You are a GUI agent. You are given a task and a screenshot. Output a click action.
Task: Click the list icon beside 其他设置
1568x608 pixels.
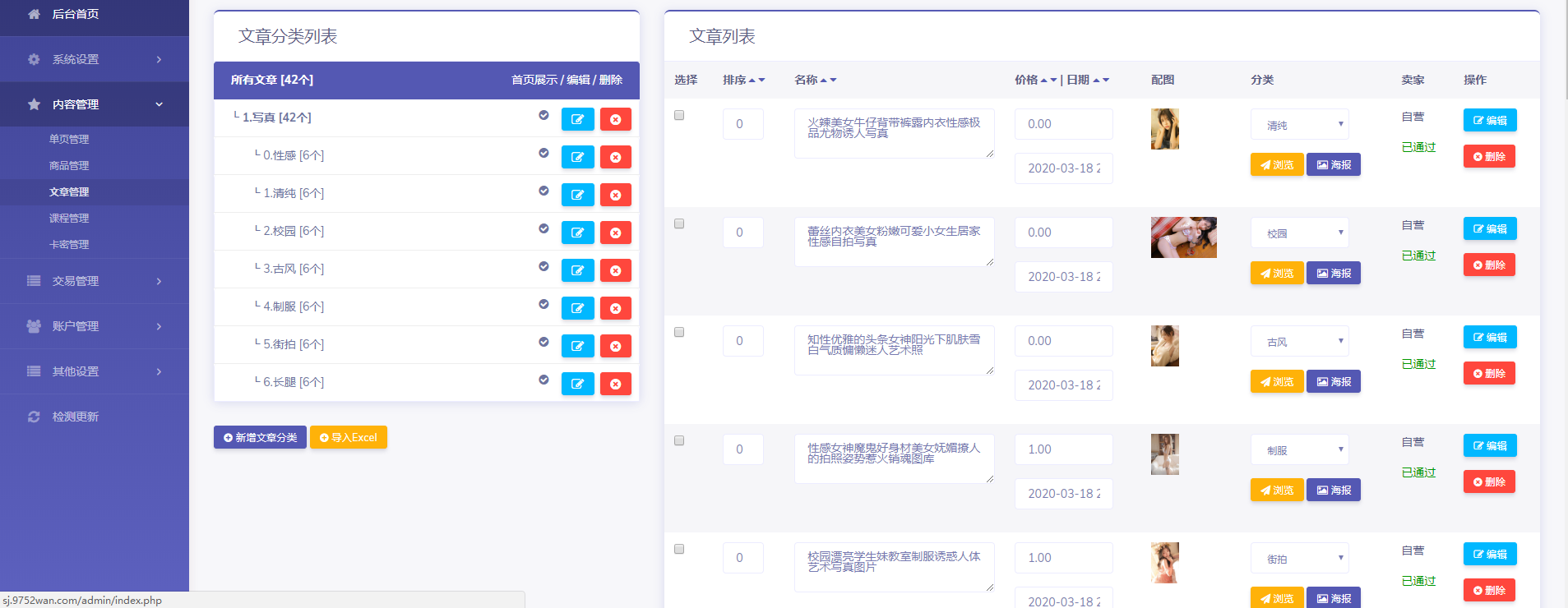coord(34,371)
